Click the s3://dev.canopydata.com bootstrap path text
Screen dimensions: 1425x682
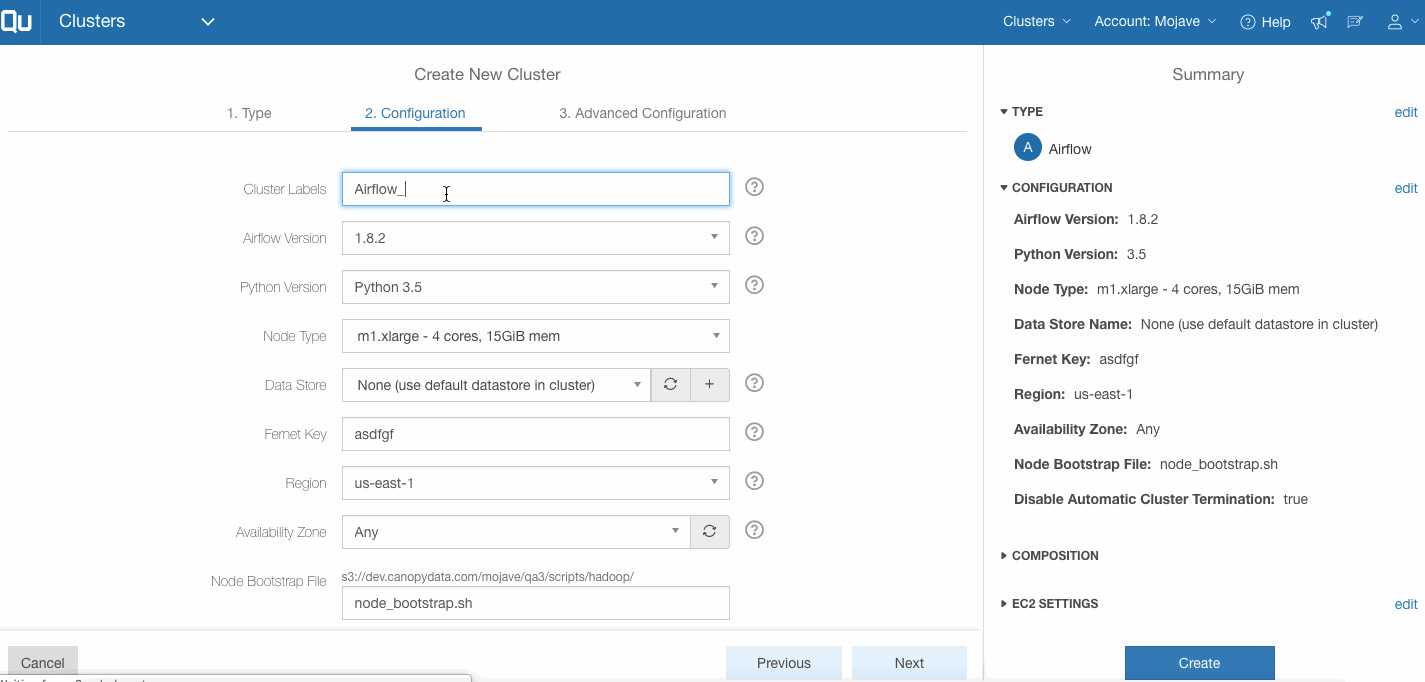point(488,577)
